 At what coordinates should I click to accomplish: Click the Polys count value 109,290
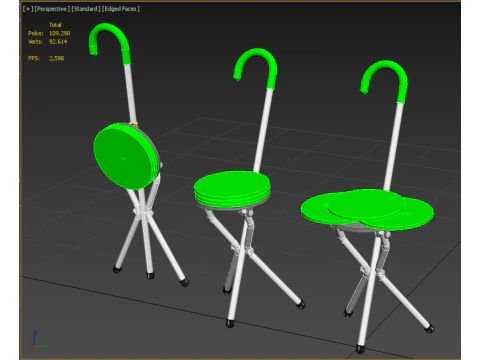click(60, 33)
